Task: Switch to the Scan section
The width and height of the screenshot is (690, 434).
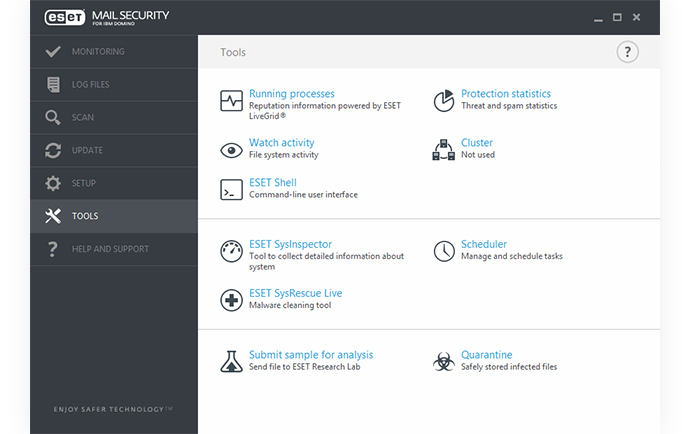Action: click(114, 118)
